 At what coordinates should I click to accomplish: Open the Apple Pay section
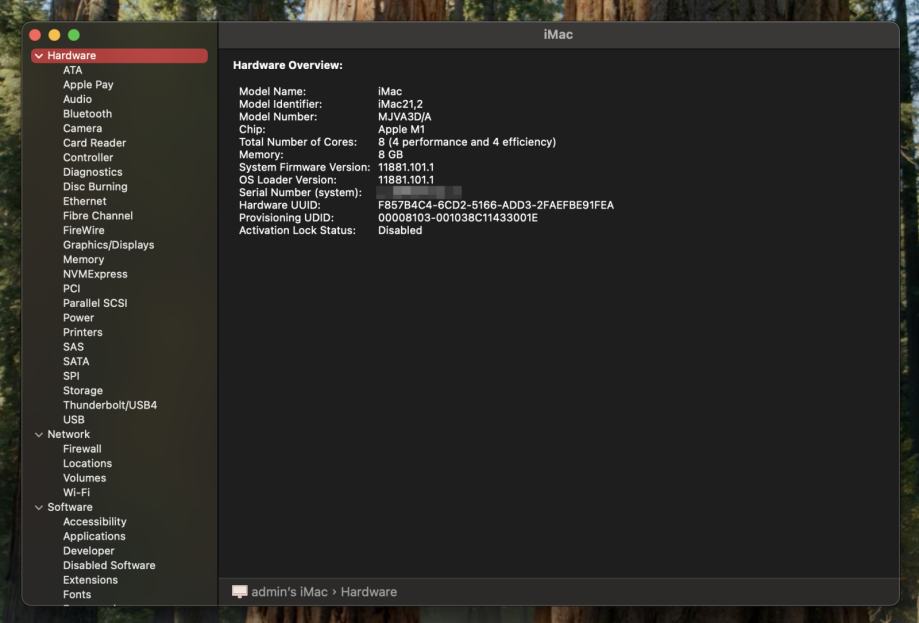click(x=88, y=85)
